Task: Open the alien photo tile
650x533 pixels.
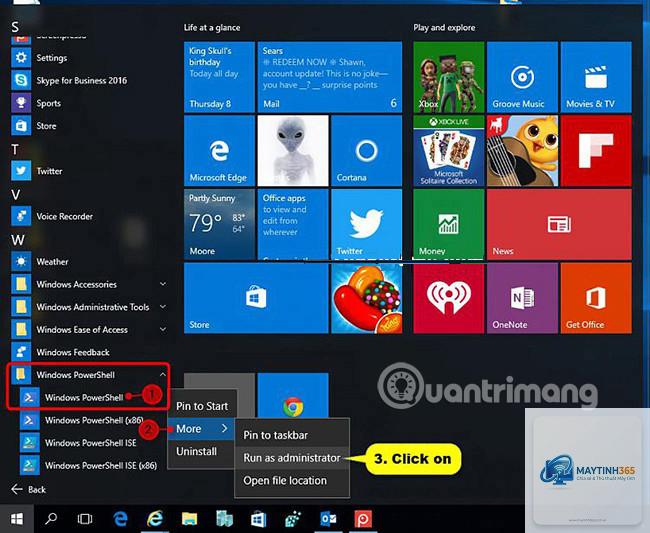Action: (x=293, y=150)
